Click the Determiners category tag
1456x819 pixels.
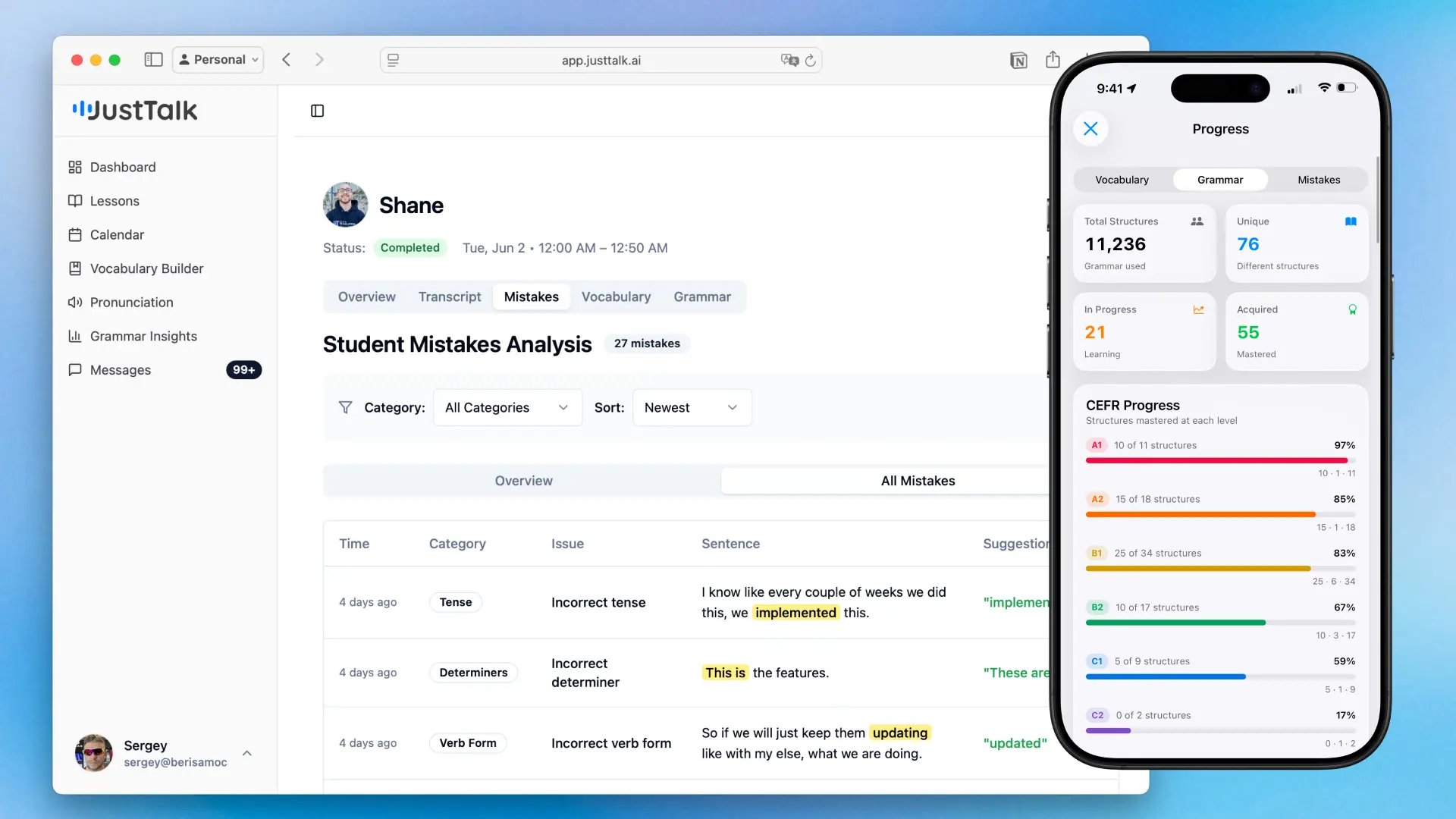tap(473, 673)
